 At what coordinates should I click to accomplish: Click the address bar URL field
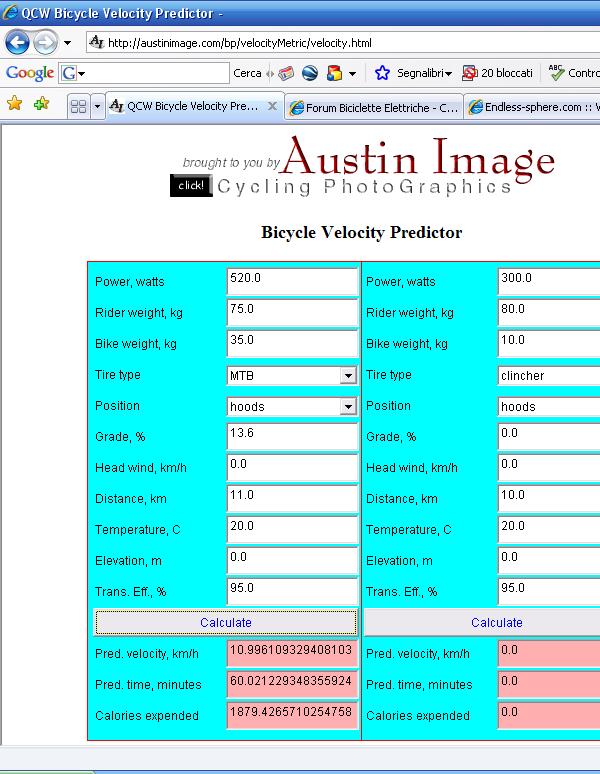coord(343,43)
